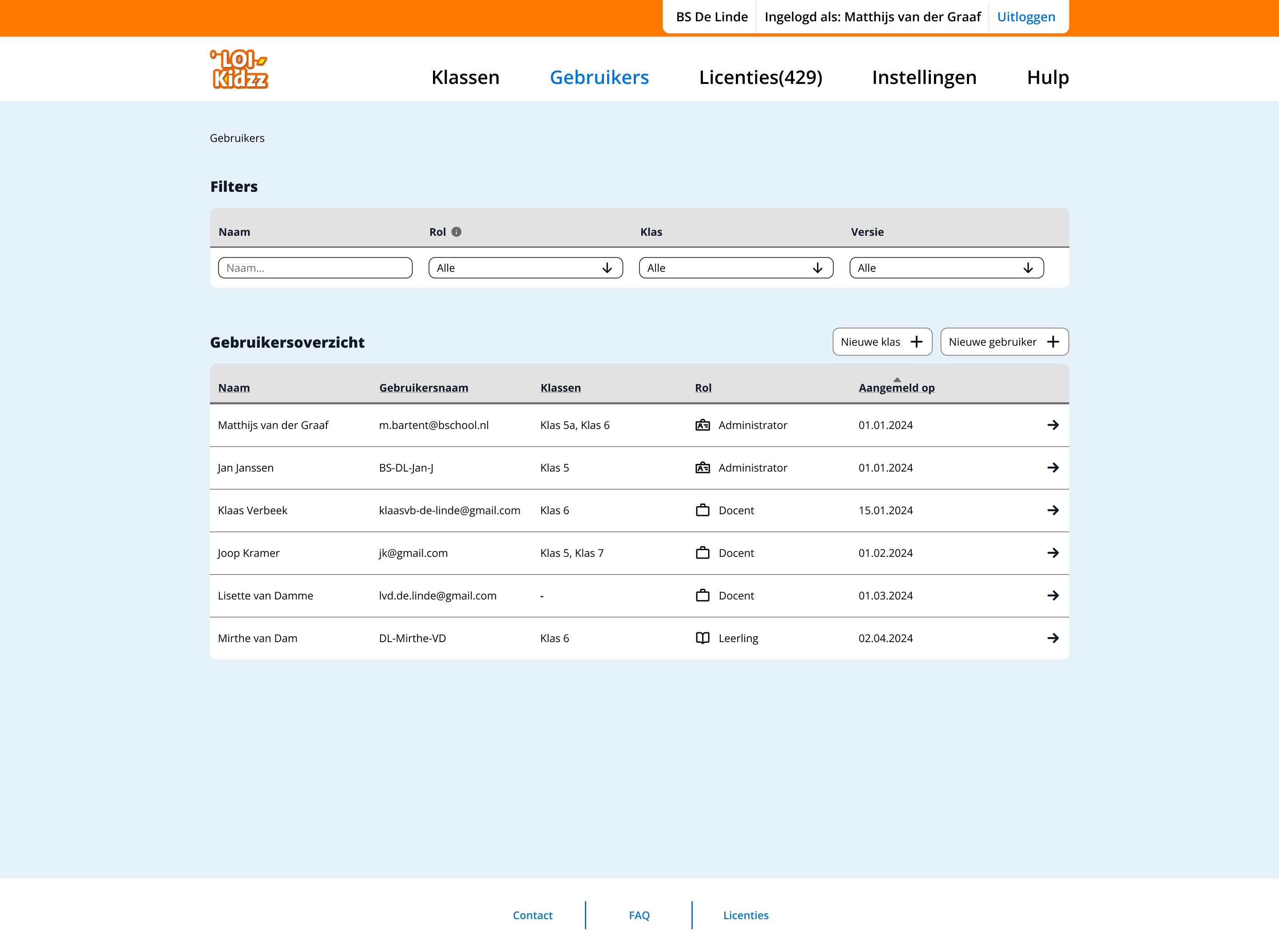Click m.bartent@bschool.nl username

coord(433,424)
